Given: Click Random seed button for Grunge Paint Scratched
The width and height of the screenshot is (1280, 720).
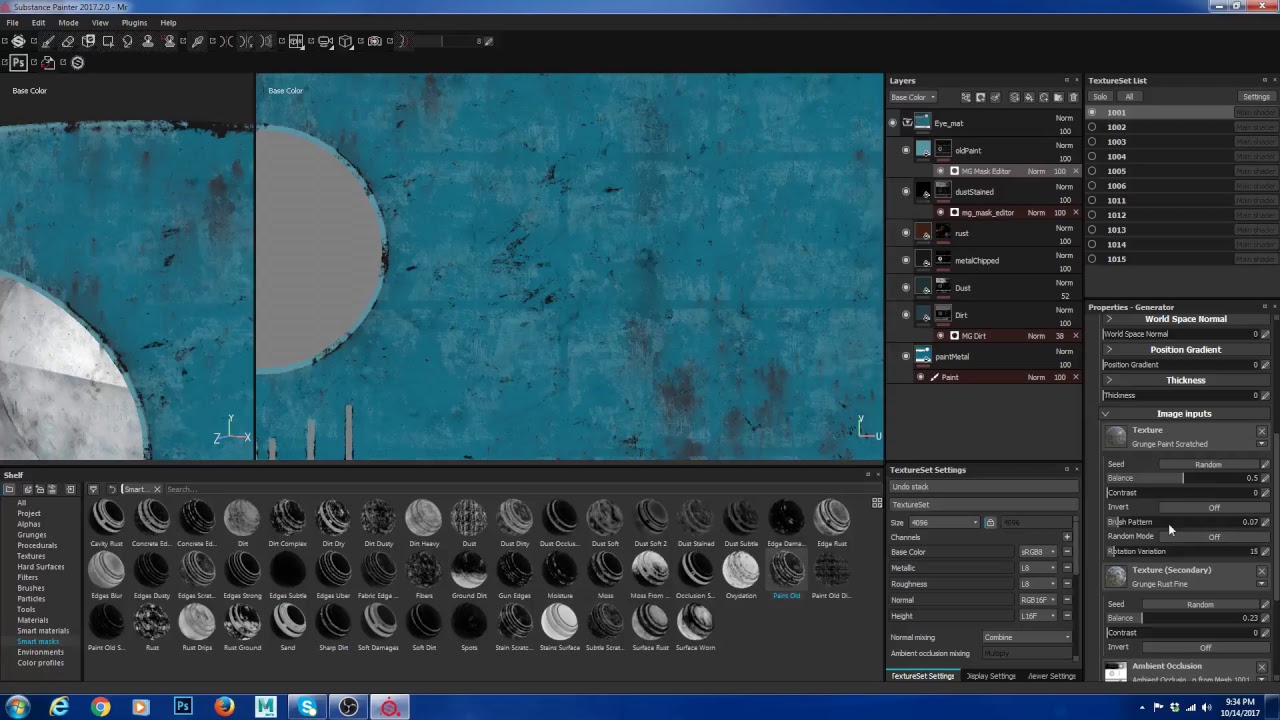Looking at the screenshot, I should 1208,464.
